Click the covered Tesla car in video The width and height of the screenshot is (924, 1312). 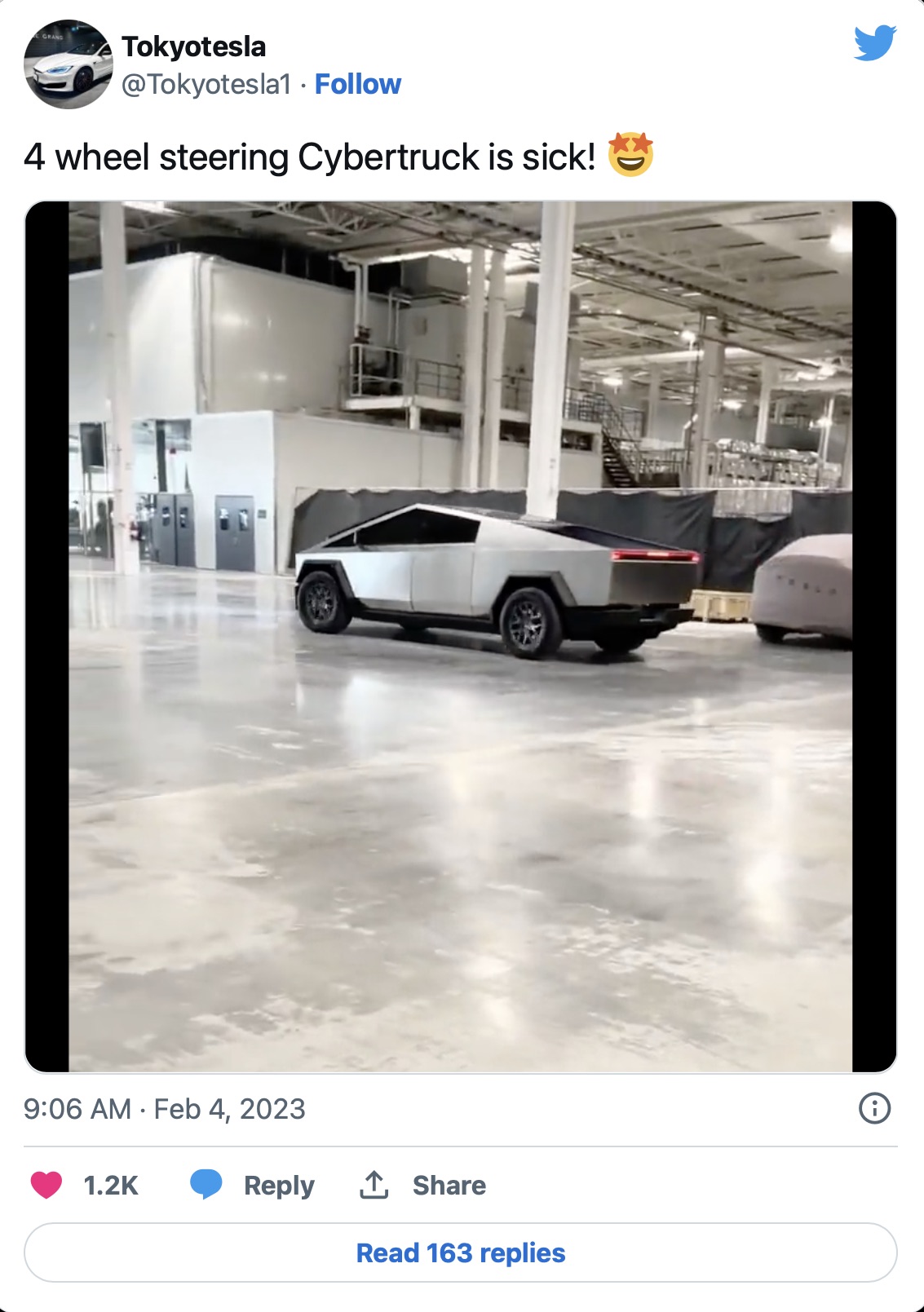coord(802,588)
